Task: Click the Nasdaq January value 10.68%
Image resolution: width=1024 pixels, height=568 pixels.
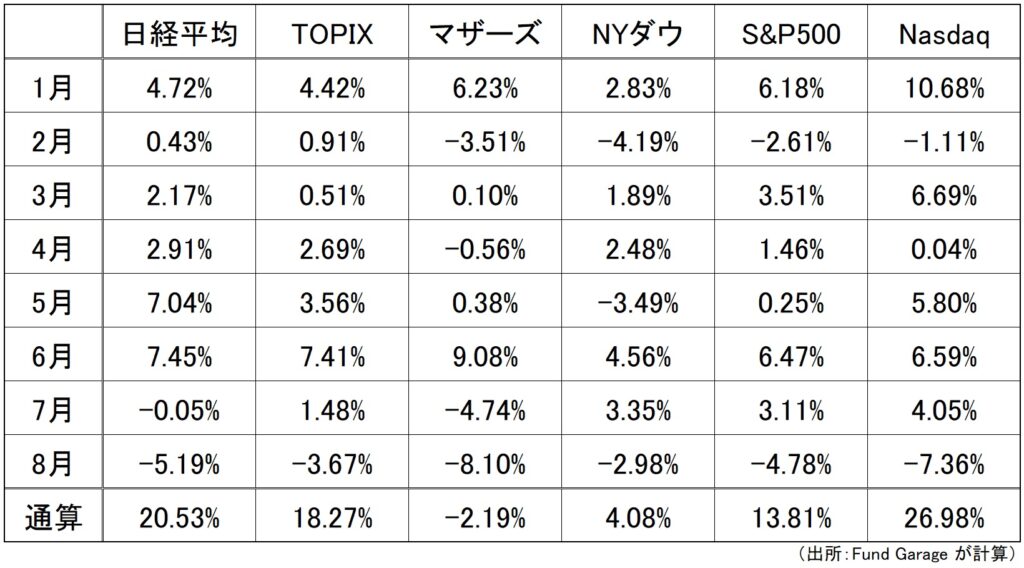Action: click(x=942, y=88)
